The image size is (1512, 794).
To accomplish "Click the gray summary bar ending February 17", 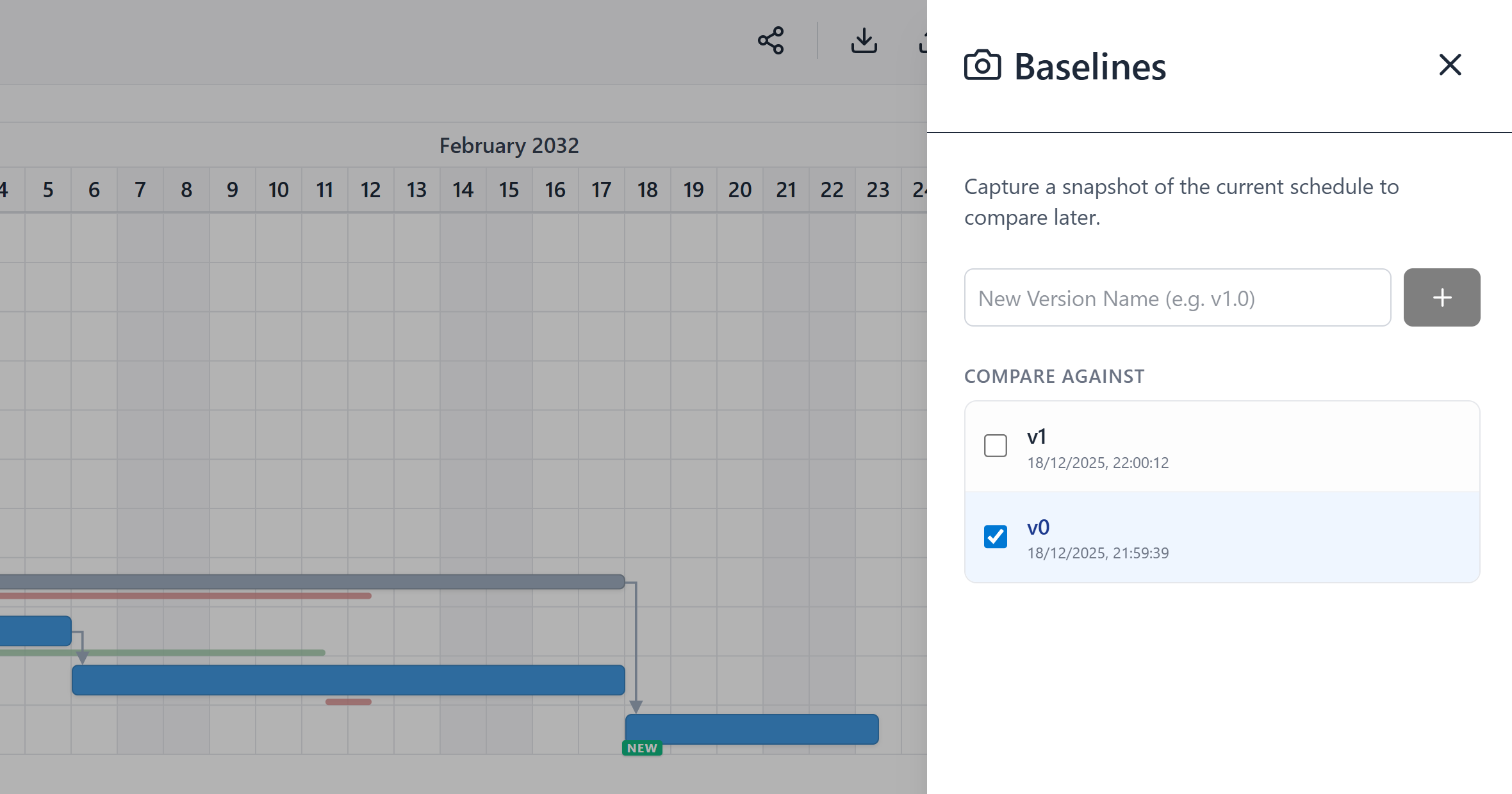I will click(320, 581).
